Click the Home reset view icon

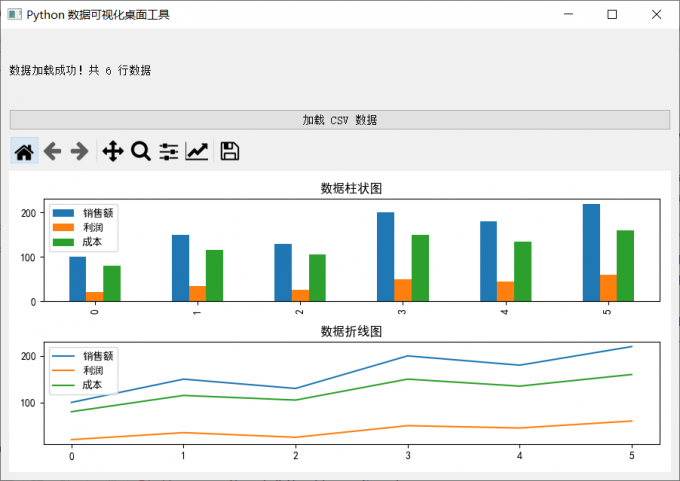(24, 151)
